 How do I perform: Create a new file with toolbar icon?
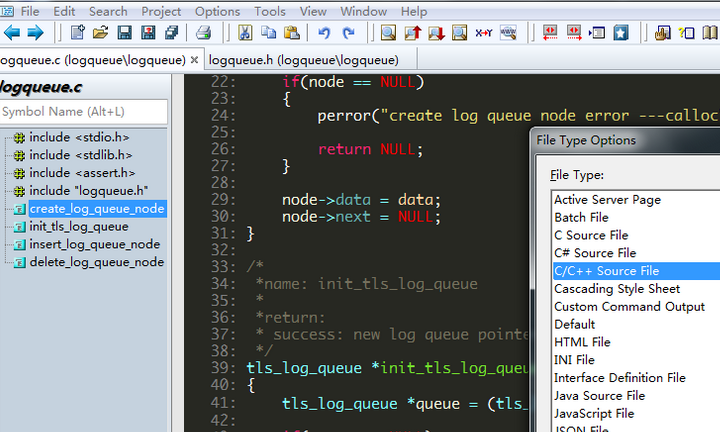[x=78, y=33]
